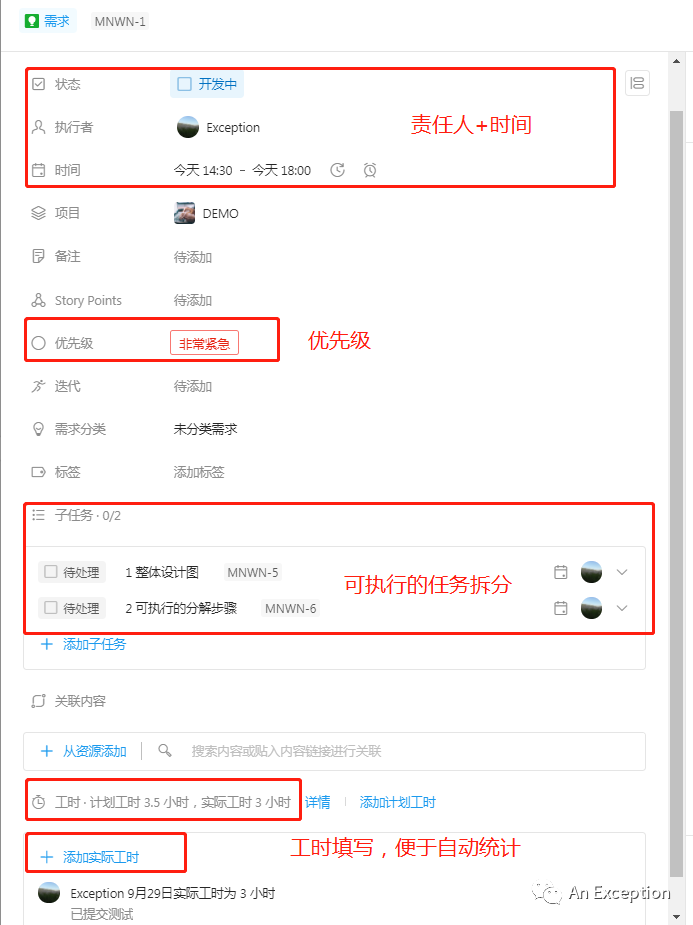Expand chevron of subtask MNWN-6
693x925 pixels.
(622, 608)
